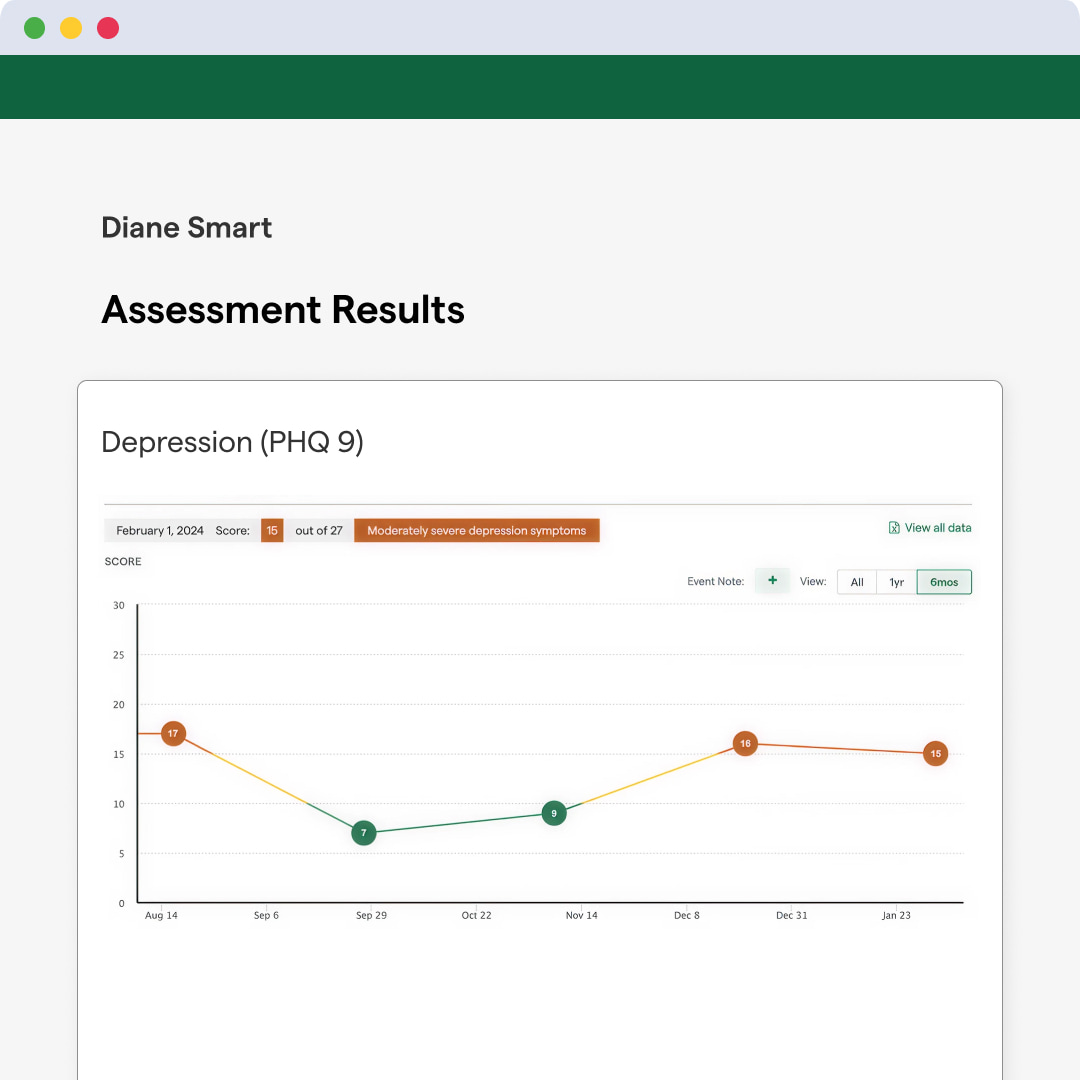
Task: Click the spreadsheet icon beside View all data
Action: tap(894, 528)
